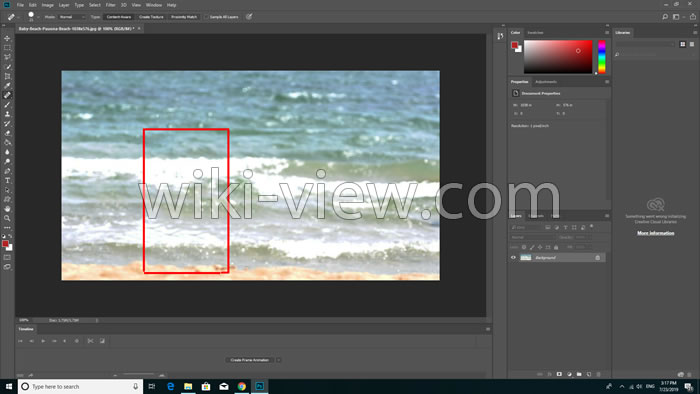Open the File menu
Viewport: 700px width, 394px height.
click(x=20, y=5)
